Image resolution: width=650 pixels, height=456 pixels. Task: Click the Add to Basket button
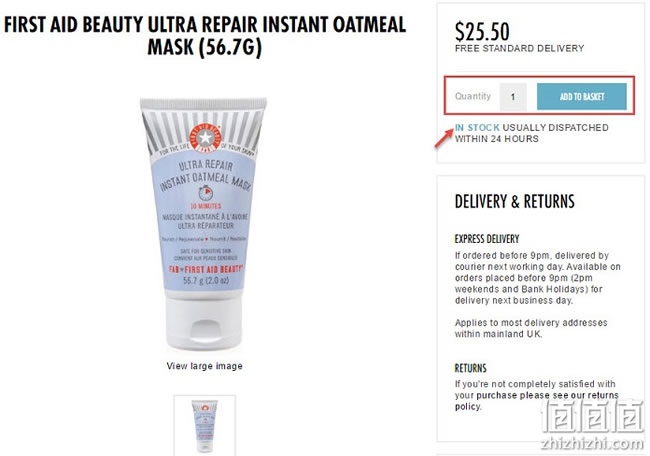point(582,97)
